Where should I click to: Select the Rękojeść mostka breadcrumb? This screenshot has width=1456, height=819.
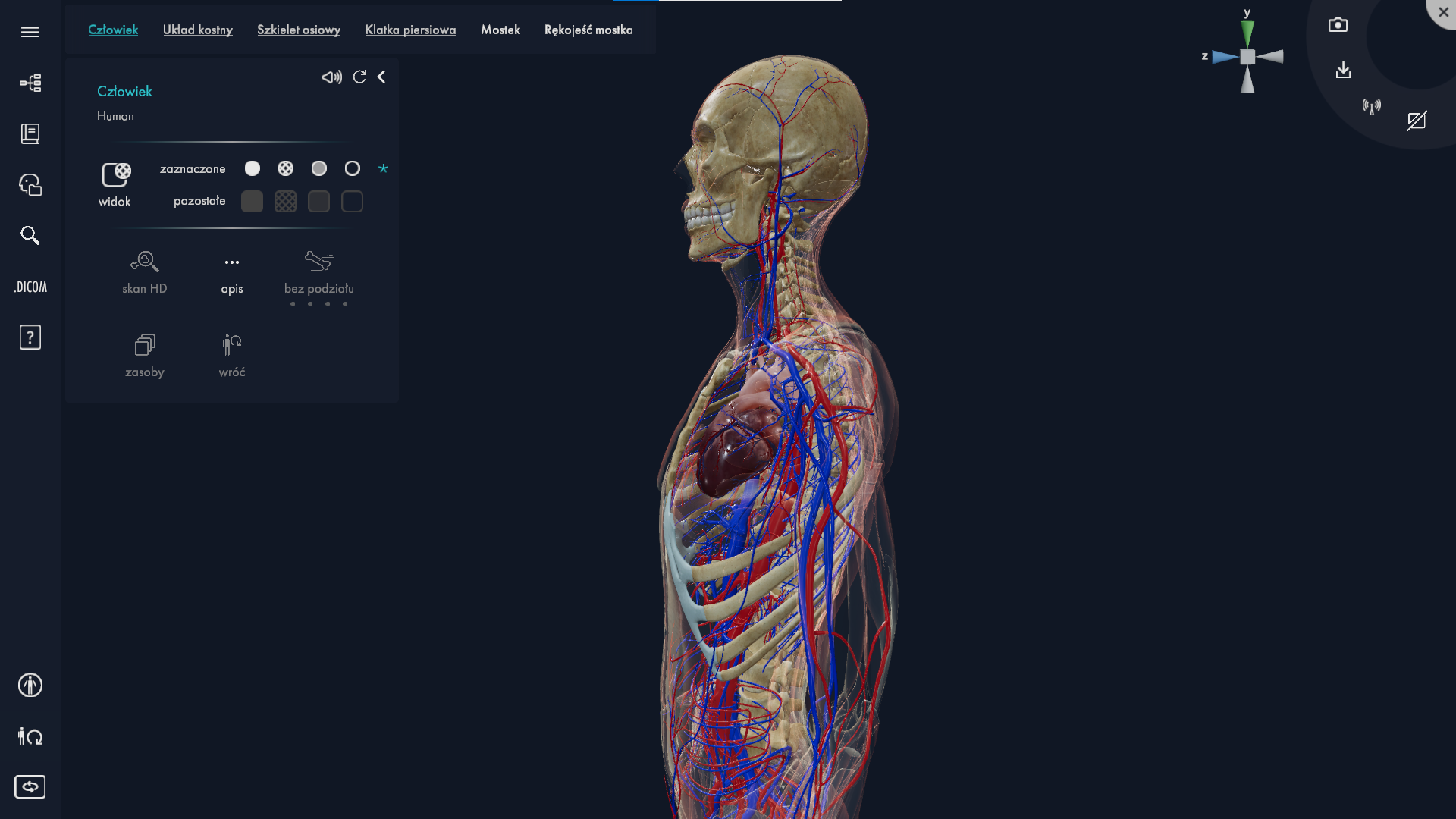coord(588,30)
